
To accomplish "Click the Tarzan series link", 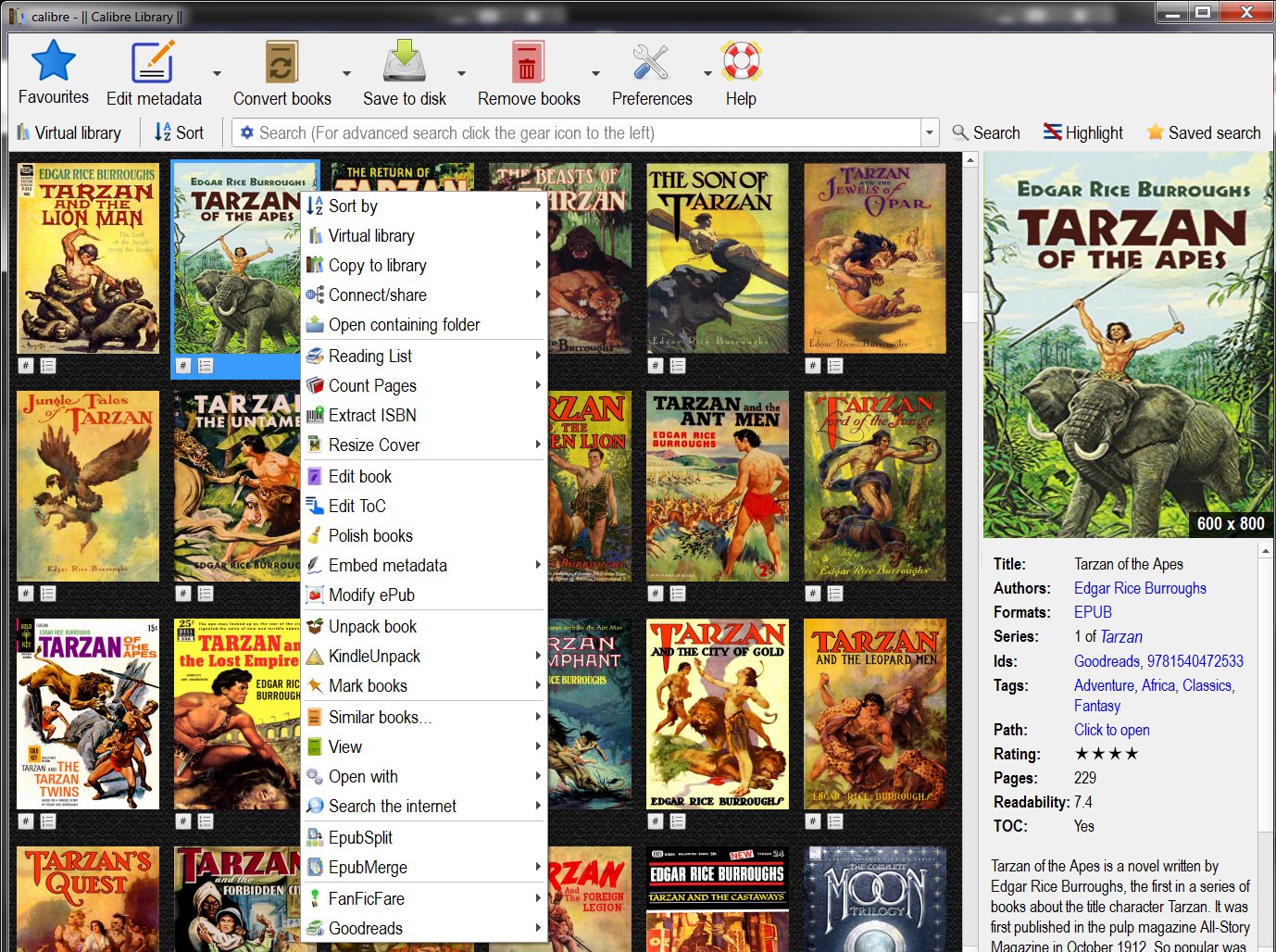I will coord(1121,636).
